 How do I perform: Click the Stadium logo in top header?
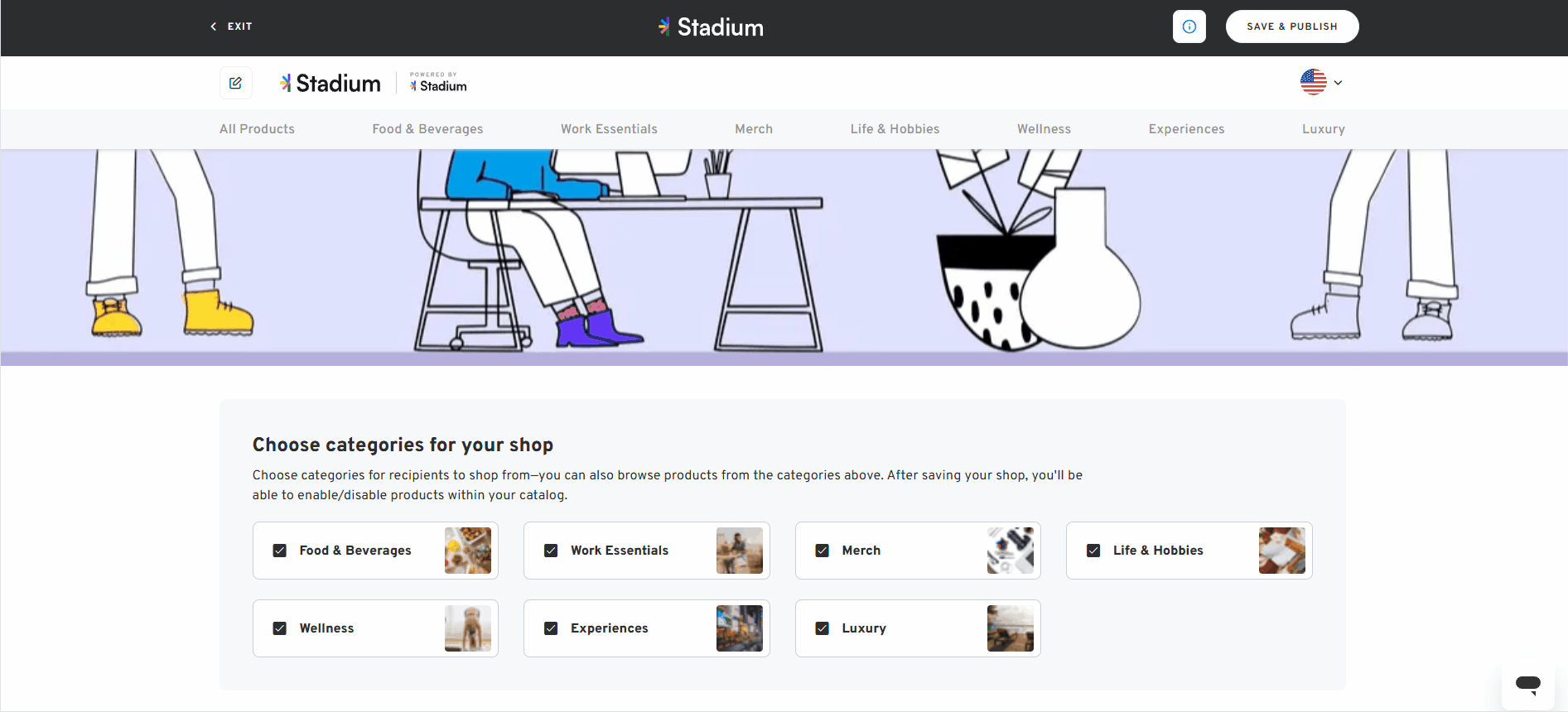711,27
